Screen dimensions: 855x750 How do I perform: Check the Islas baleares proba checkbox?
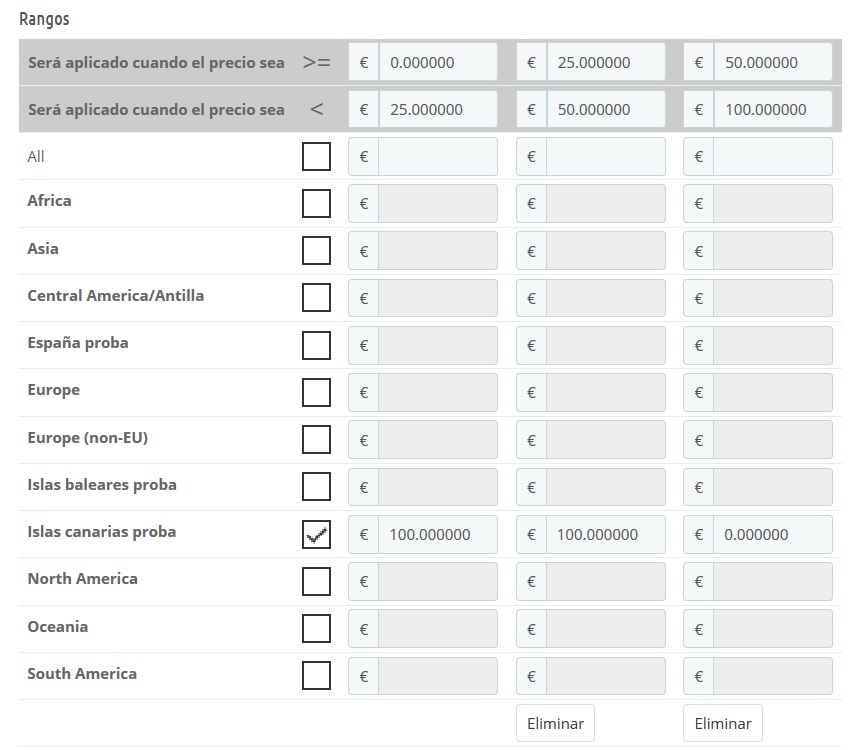[x=316, y=487]
